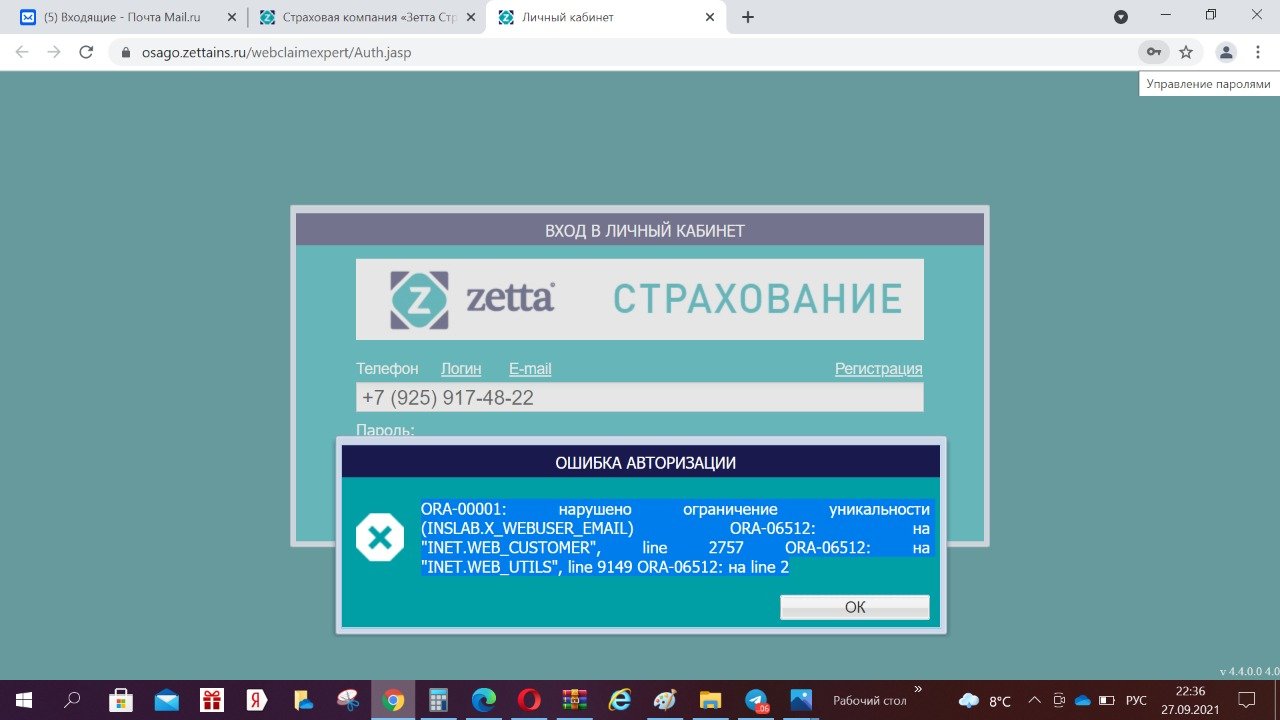
Task: Click the Zetta Страхование logo banner
Action: tap(640, 299)
